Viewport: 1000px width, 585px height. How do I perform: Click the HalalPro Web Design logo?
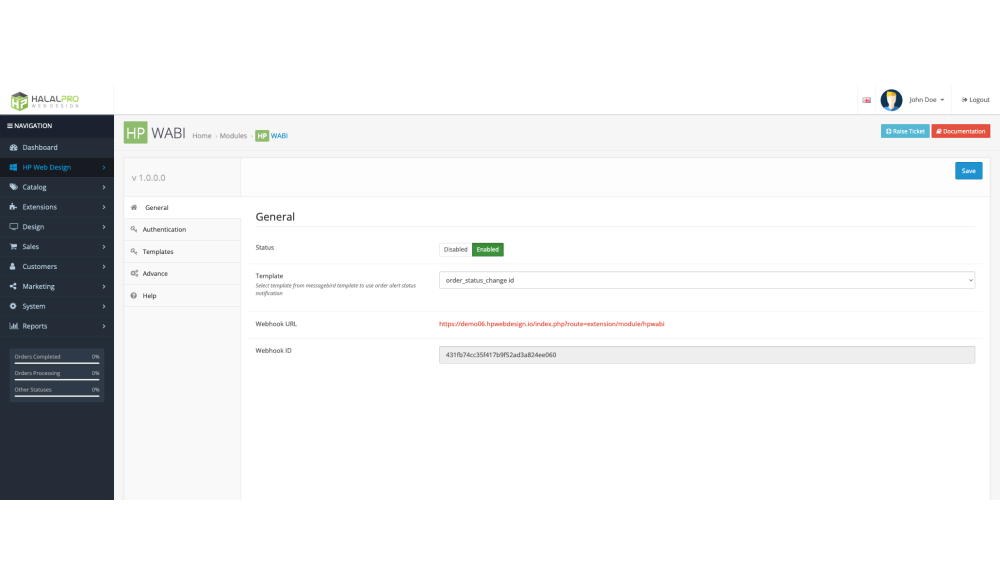point(44,100)
